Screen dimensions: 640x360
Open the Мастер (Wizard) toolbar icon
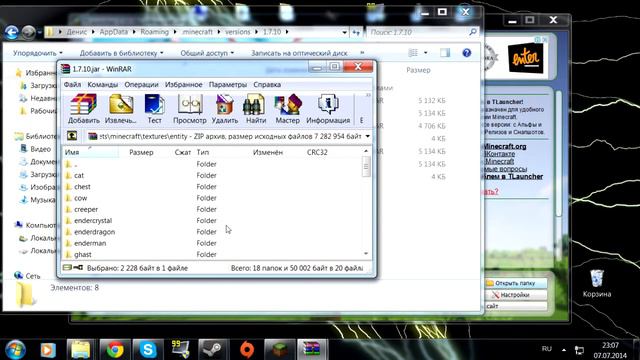287,109
